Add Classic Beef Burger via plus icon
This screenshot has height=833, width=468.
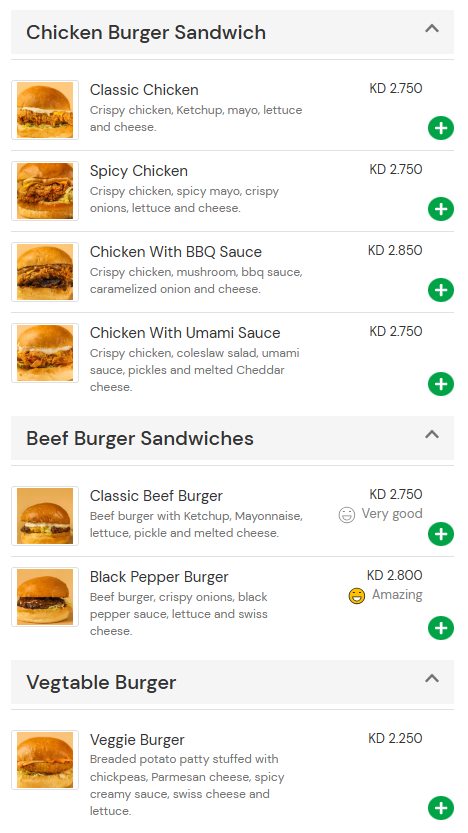(x=441, y=534)
